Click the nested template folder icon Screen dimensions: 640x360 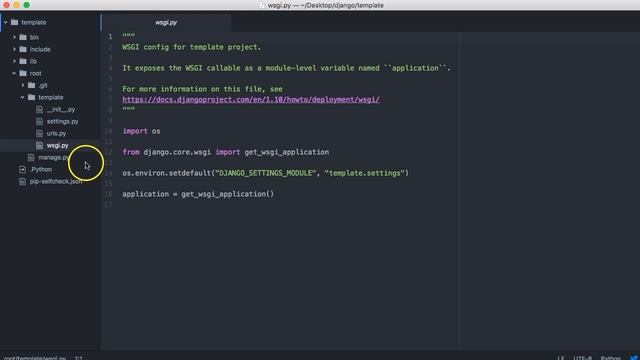pos(32,98)
